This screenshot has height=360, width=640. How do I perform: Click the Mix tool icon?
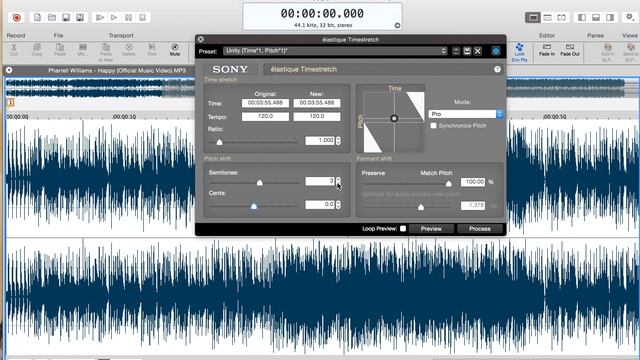click(82, 49)
